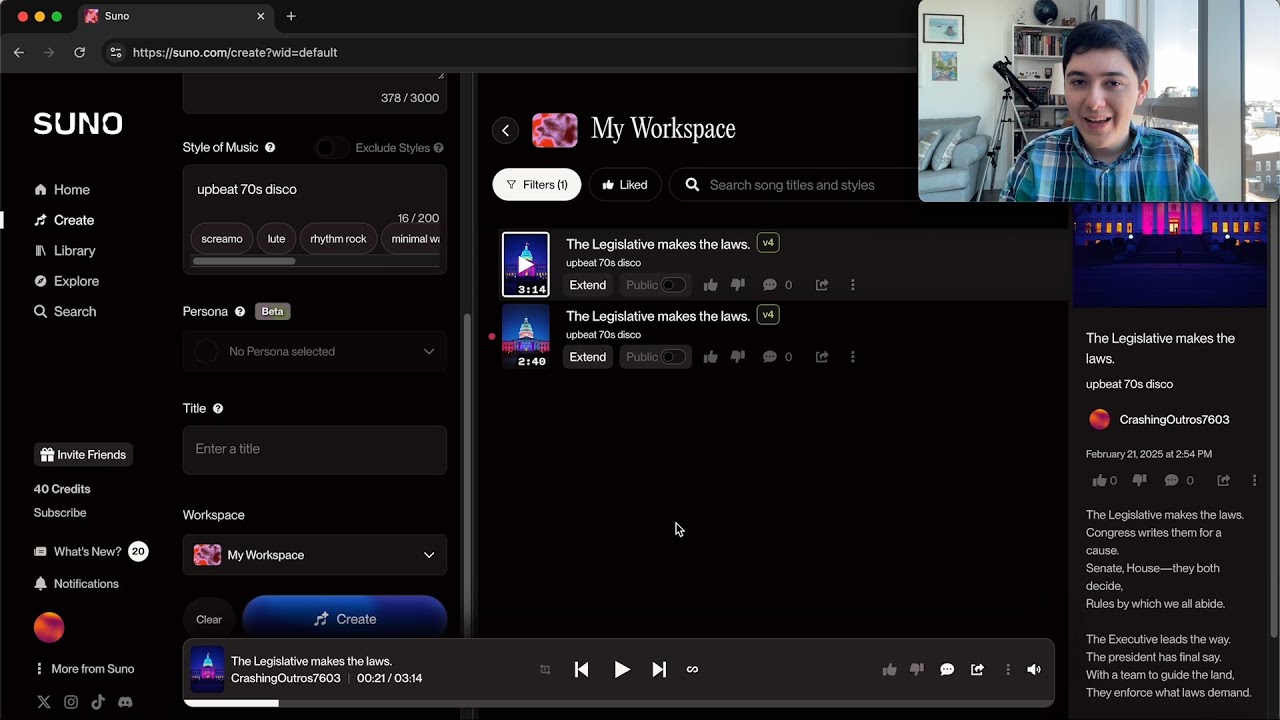Click the style tags horizontal scrollbar

244,261
